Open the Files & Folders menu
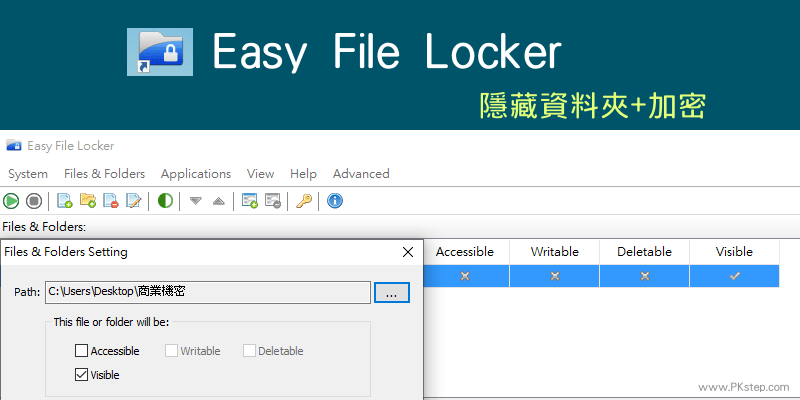800x400 pixels. tap(105, 173)
